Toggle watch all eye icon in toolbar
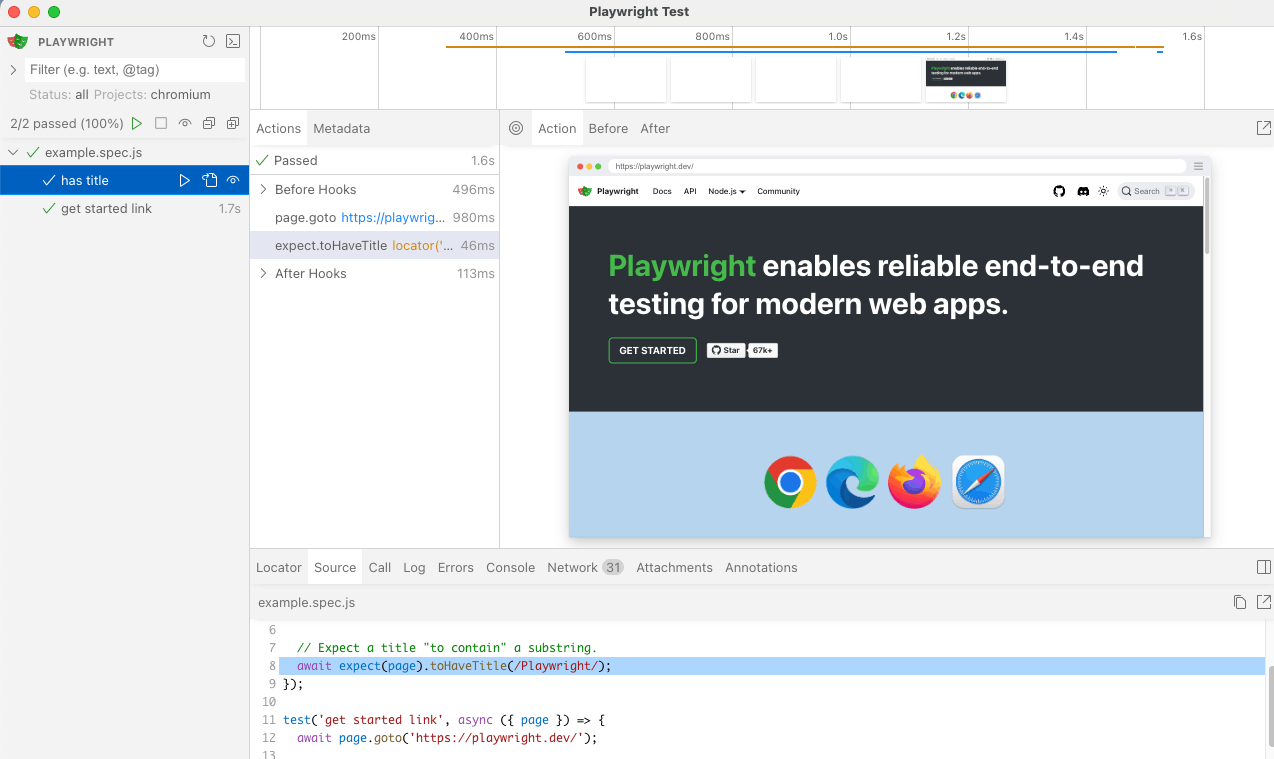Screen dimensions: 1274x759 pos(185,124)
